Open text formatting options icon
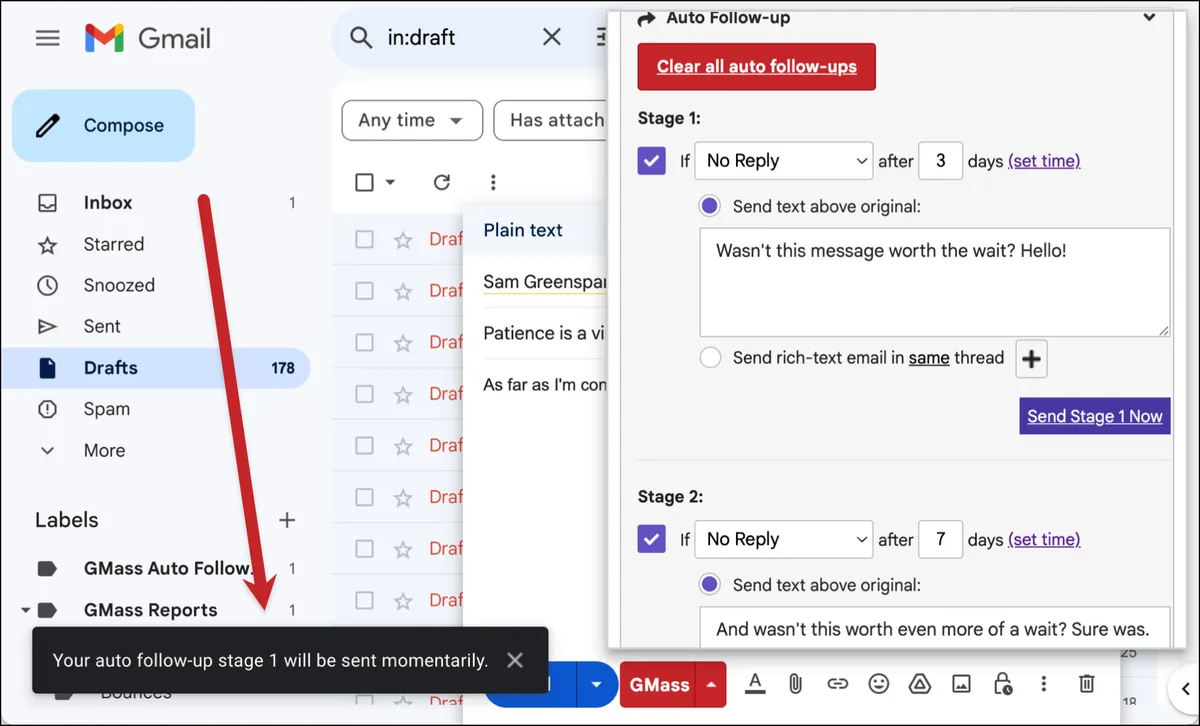 pos(756,684)
